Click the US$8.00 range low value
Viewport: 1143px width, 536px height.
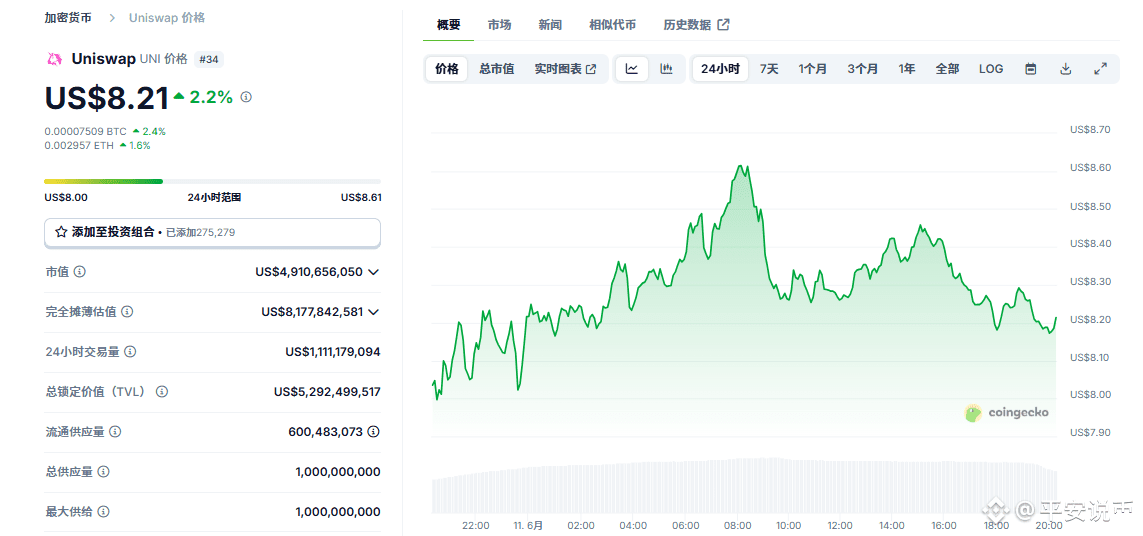point(66,197)
